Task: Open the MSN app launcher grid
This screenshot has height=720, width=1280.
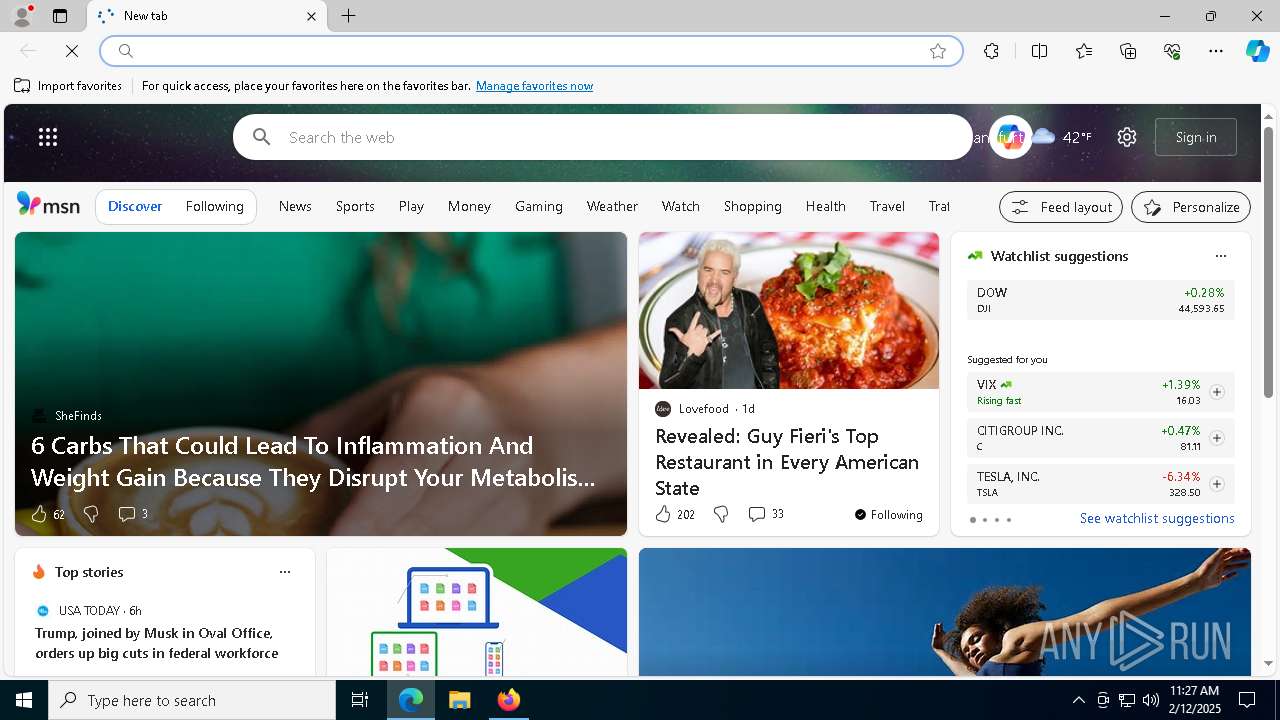Action: tap(48, 137)
